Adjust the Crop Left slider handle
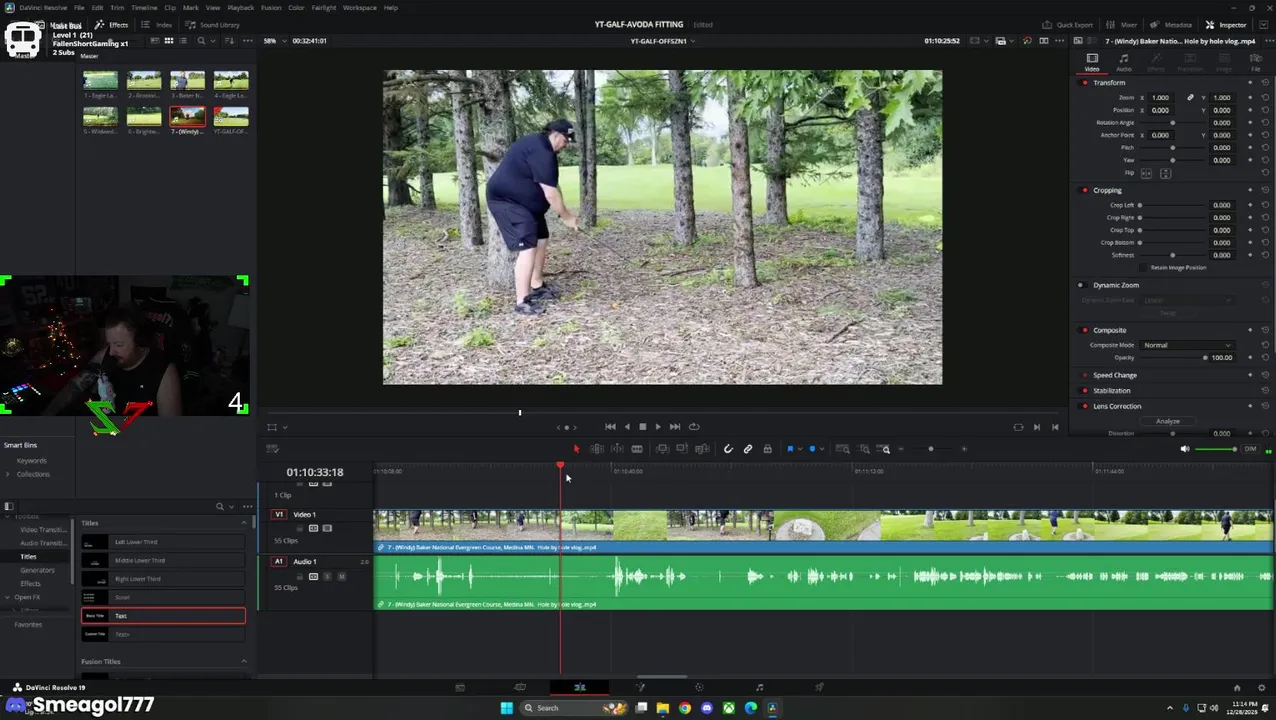1276x720 pixels. coord(1139,205)
